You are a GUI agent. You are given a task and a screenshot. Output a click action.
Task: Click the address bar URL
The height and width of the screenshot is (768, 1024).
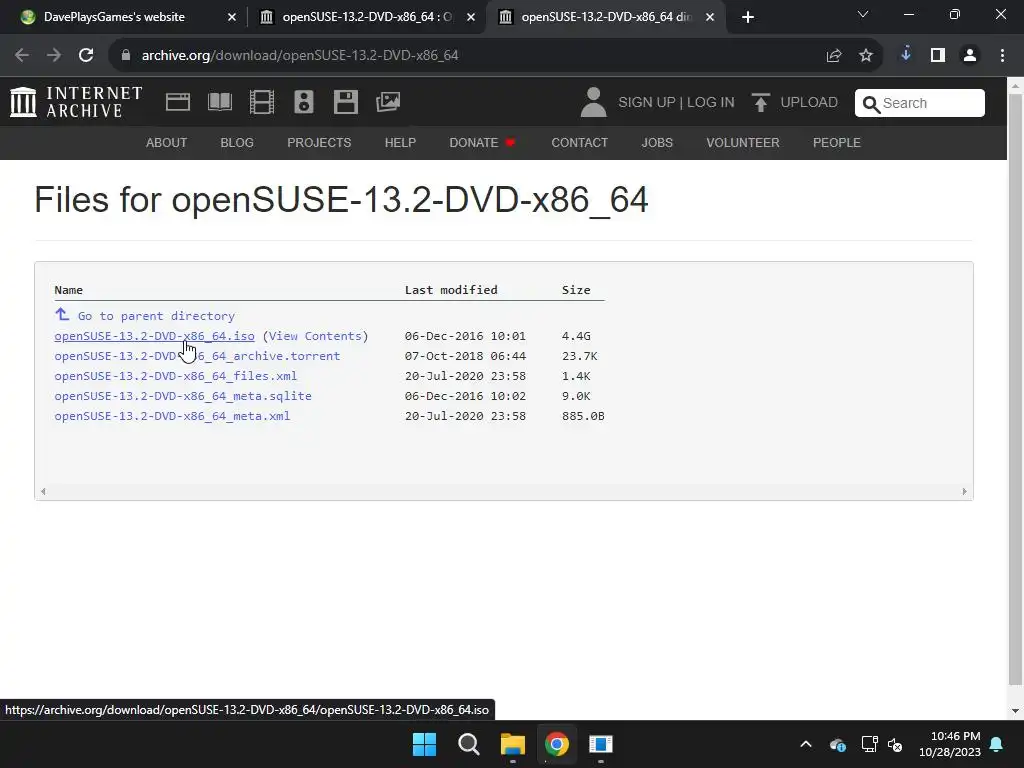click(x=300, y=56)
